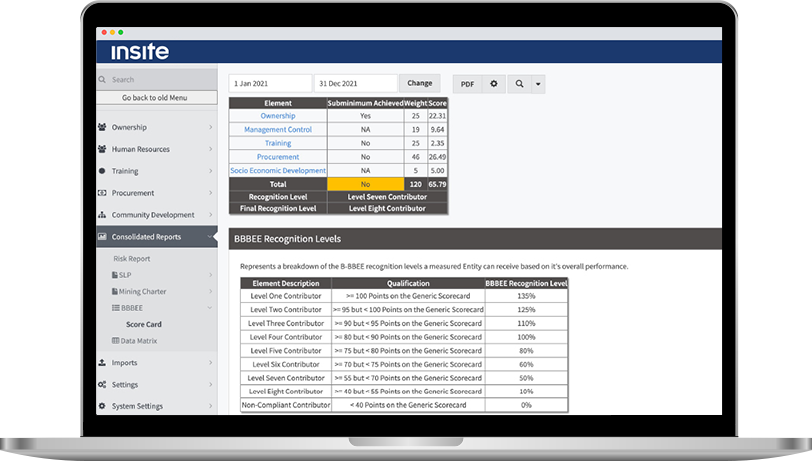Click the settings gear icon beside PDF
Viewport: 812px width, 461px height.
tap(493, 84)
